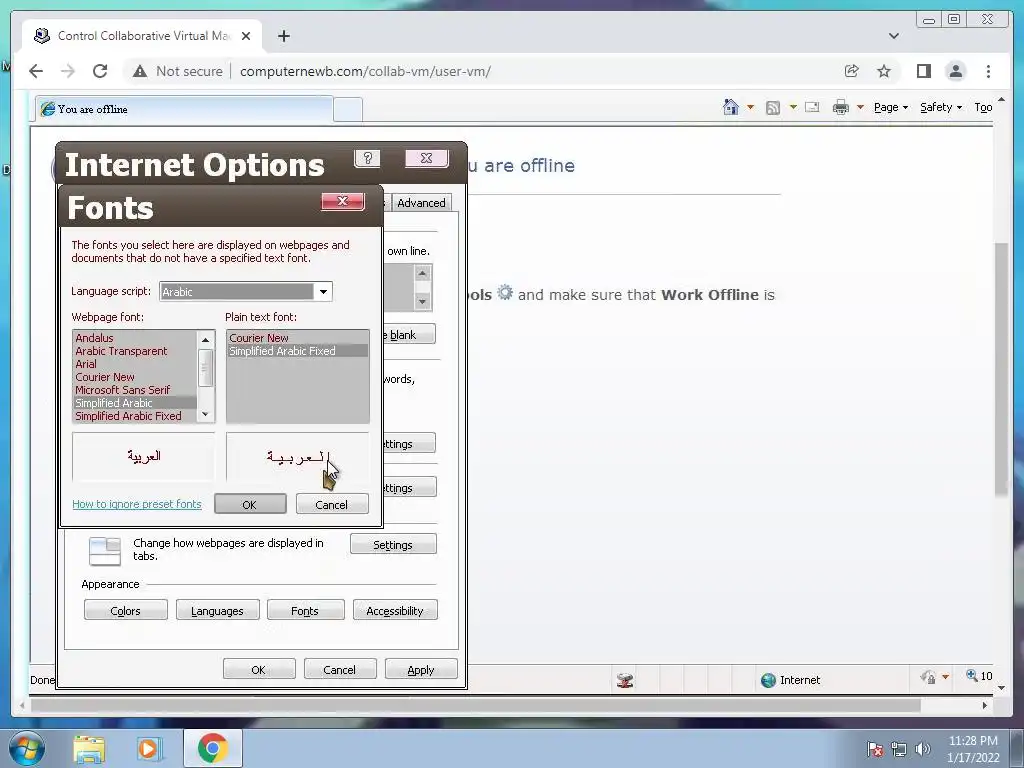
Task: Click the RSS feeds icon
Action: pyautogui.click(x=773, y=108)
